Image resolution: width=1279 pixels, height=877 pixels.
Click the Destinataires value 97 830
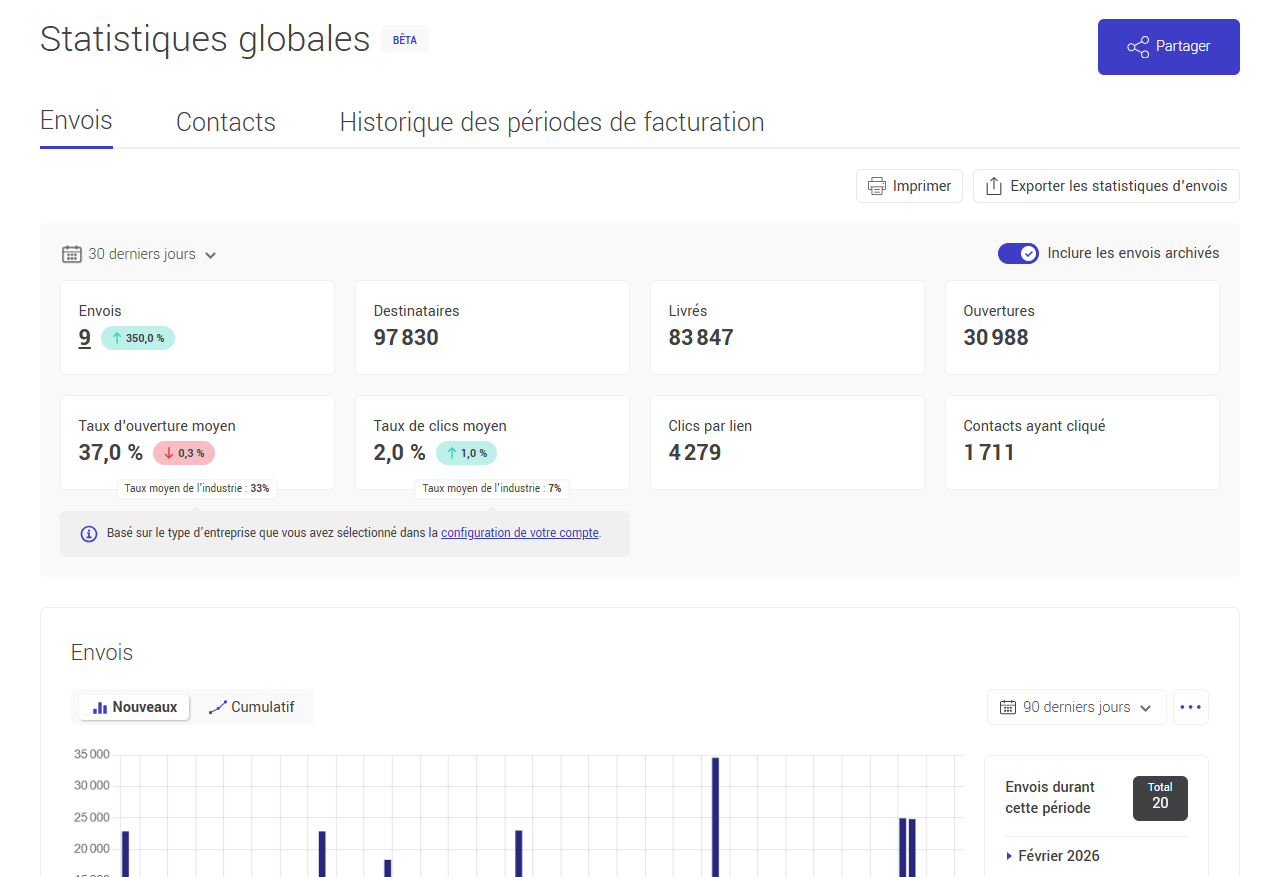[406, 338]
